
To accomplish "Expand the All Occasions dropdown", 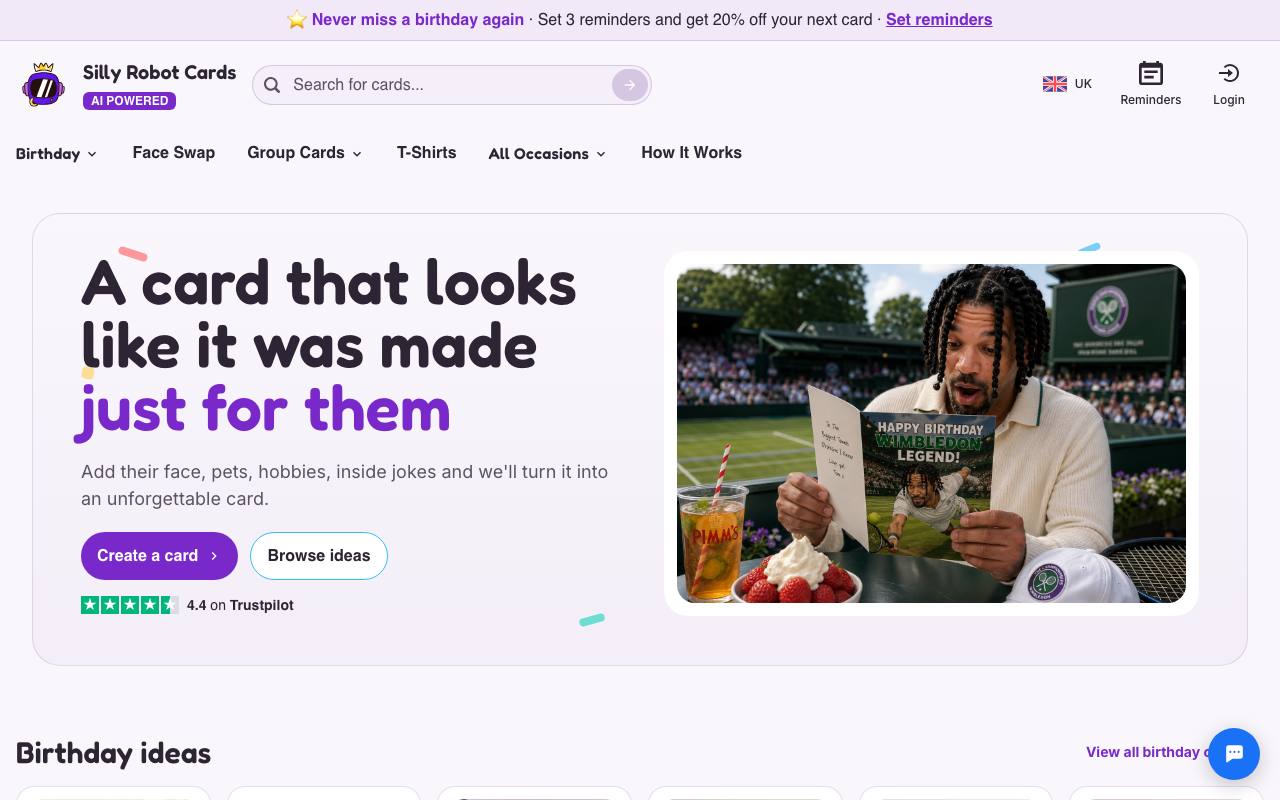I will [x=547, y=153].
